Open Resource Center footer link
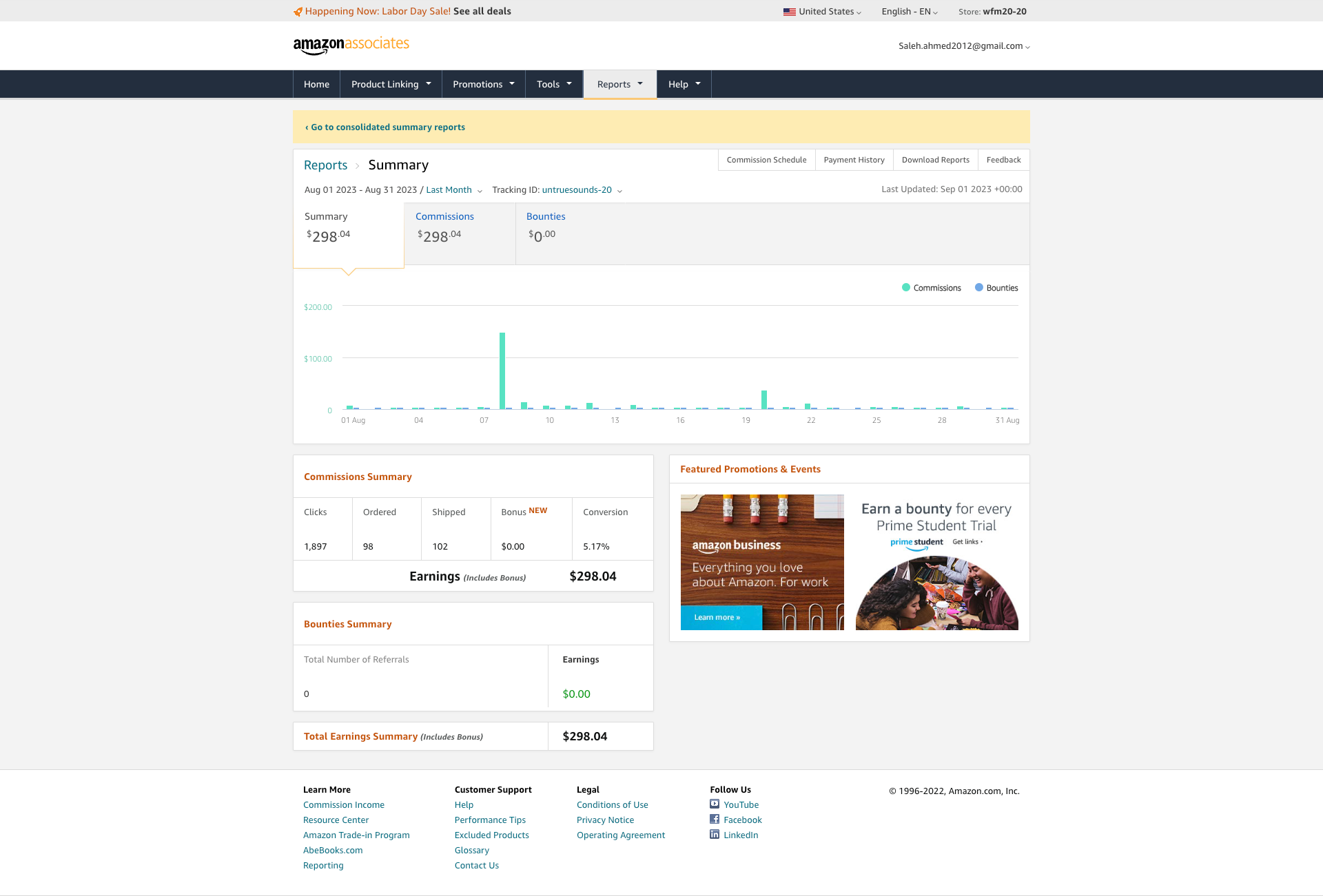Viewport: 1323px width, 896px height. (336, 820)
